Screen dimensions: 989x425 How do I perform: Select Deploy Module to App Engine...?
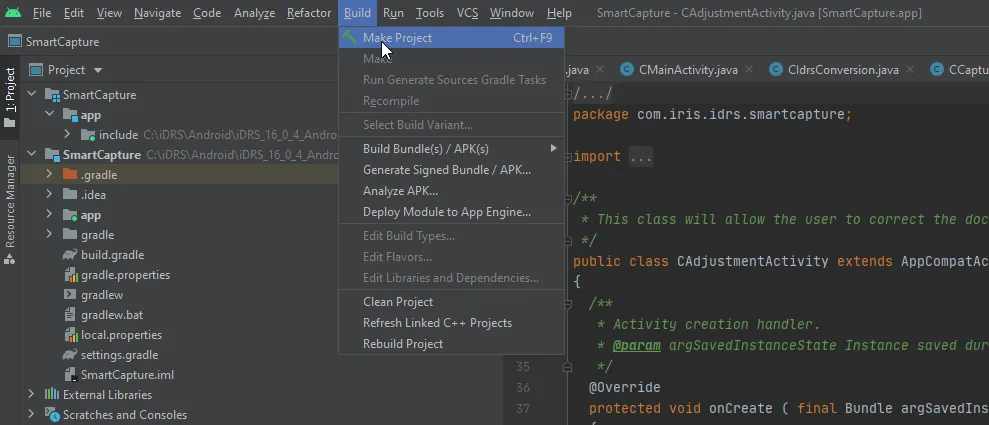coord(452,212)
